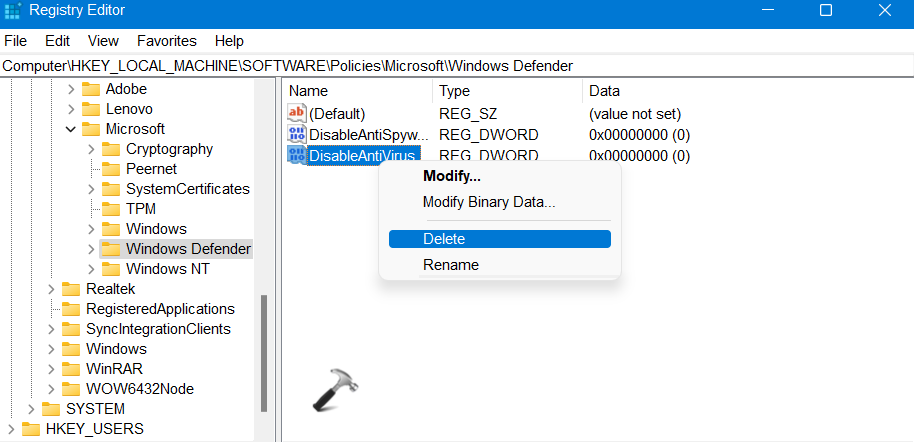Expand the Cryptography key
Screen dimensions: 914x442
[x=91, y=149]
